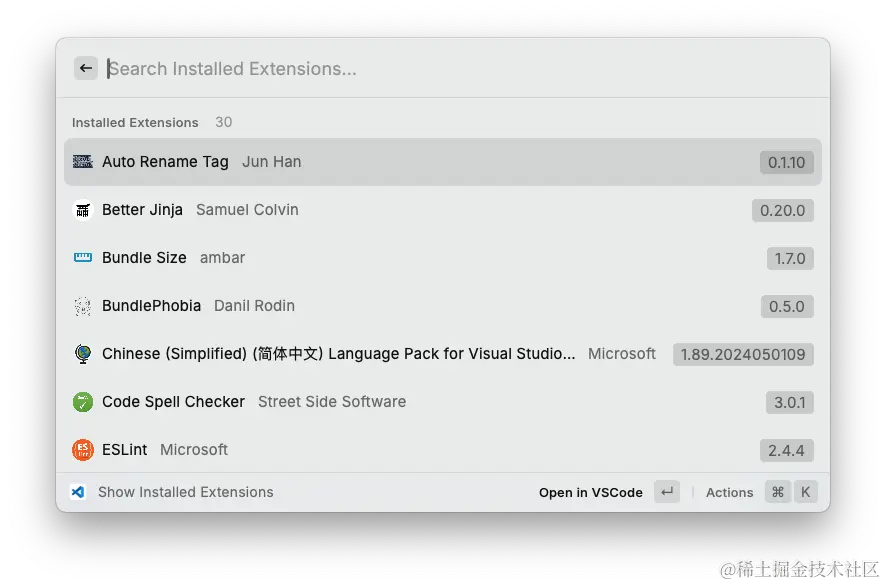Click the Installed Extensions section header
Image resolution: width=886 pixels, height=586 pixels.
click(x=135, y=123)
